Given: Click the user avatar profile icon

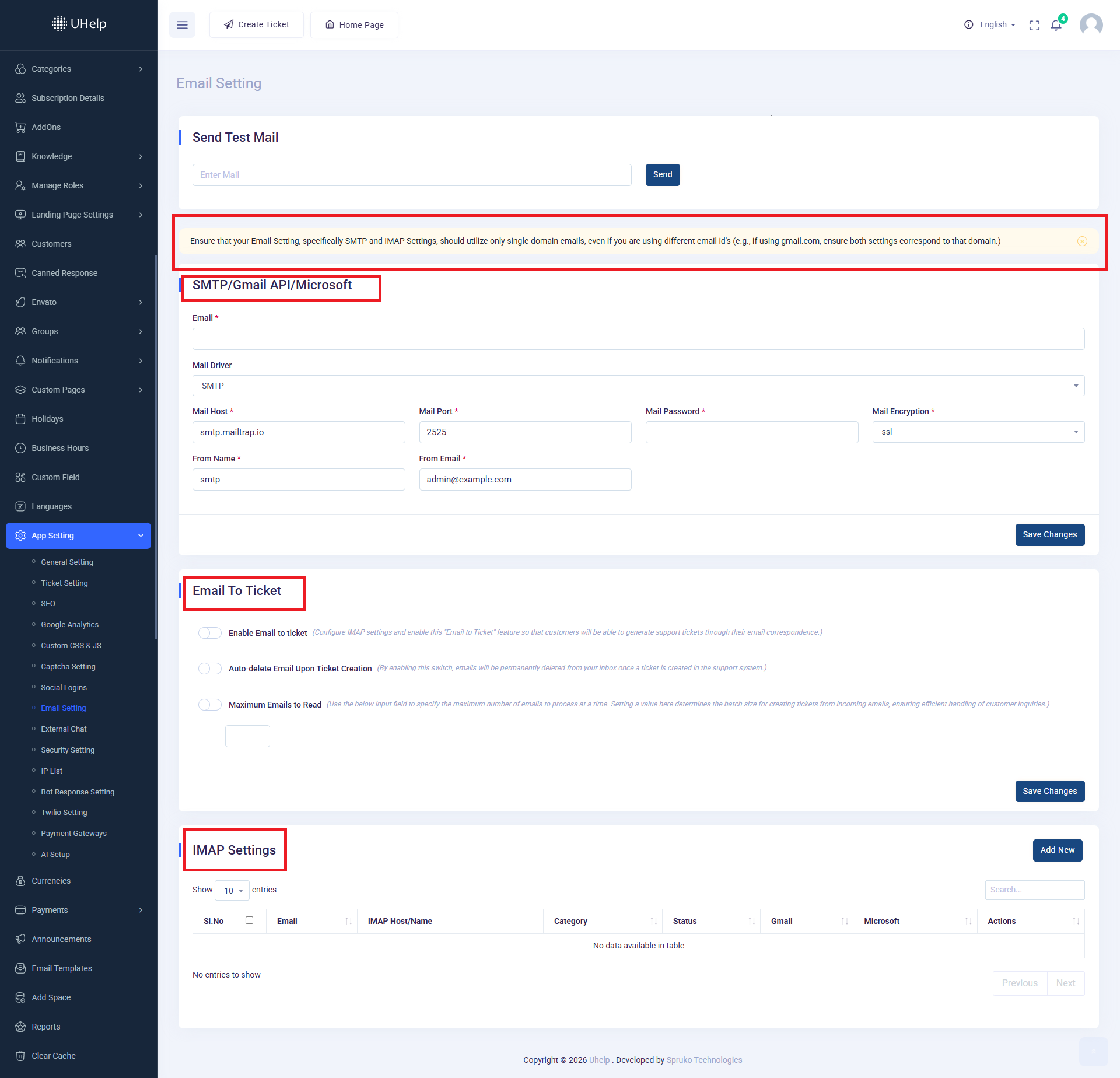Looking at the screenshot, I should click(x=1091, y=25).
